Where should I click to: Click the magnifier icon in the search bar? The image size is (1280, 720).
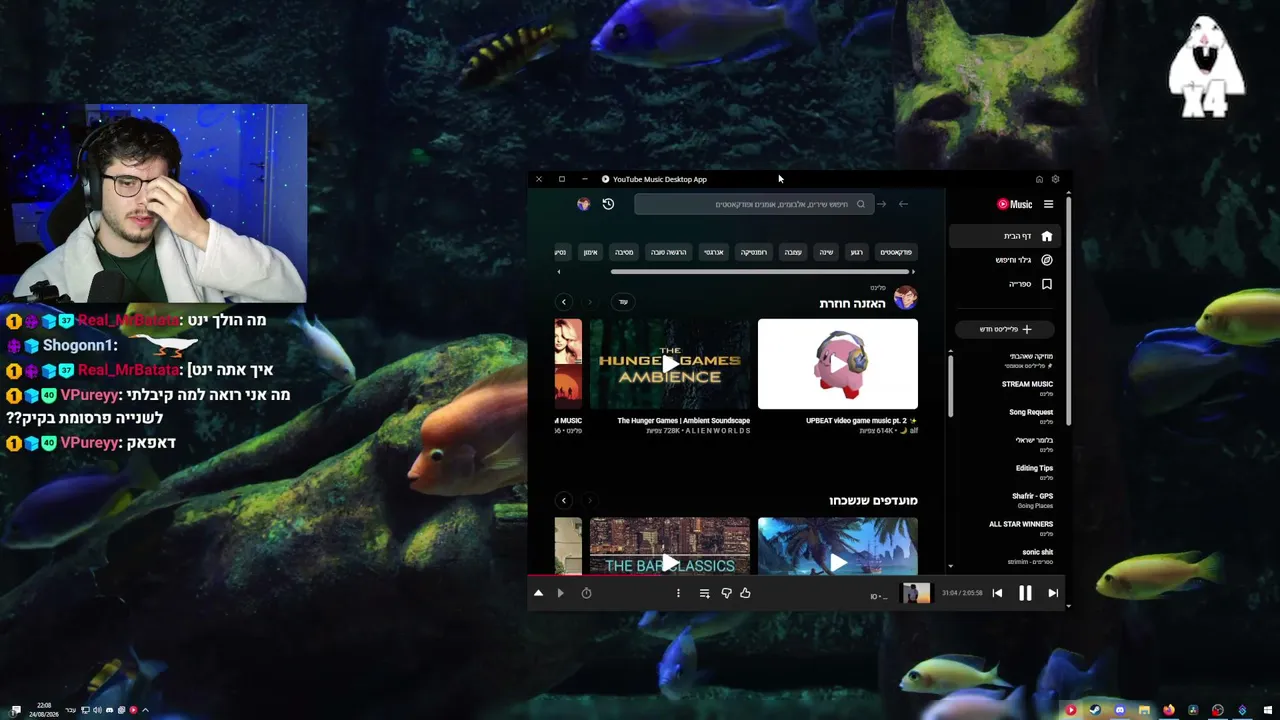pyautogui.click(x=860, y=204)
